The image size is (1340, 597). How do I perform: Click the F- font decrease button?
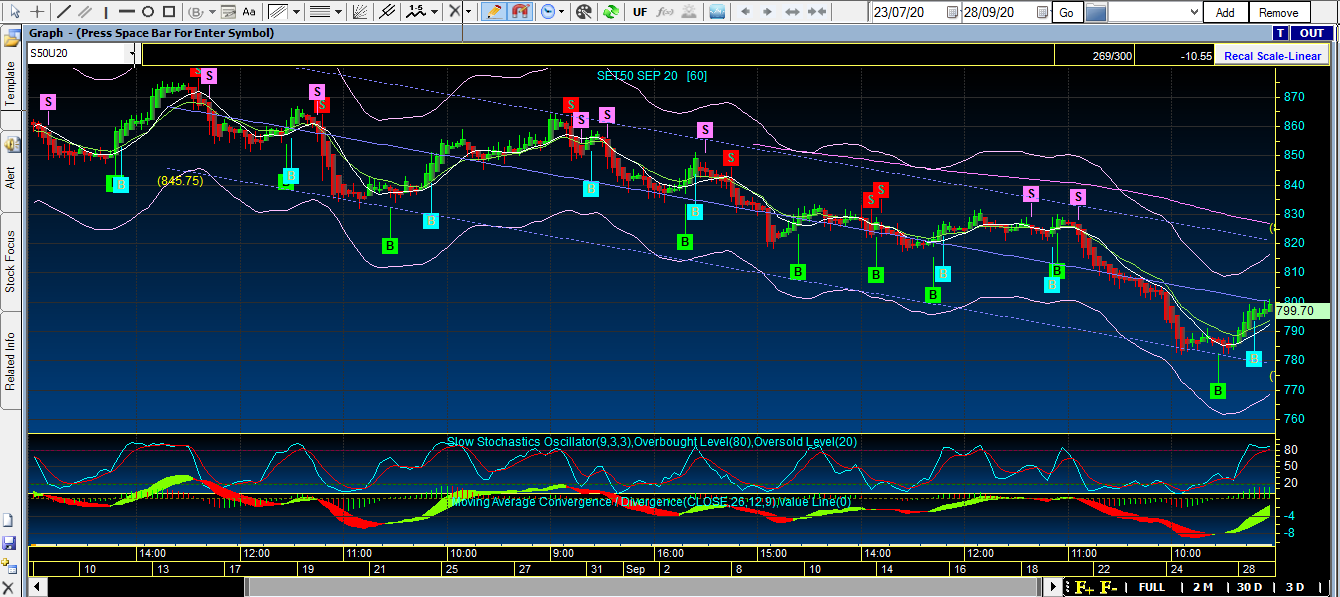[1108, 587]
